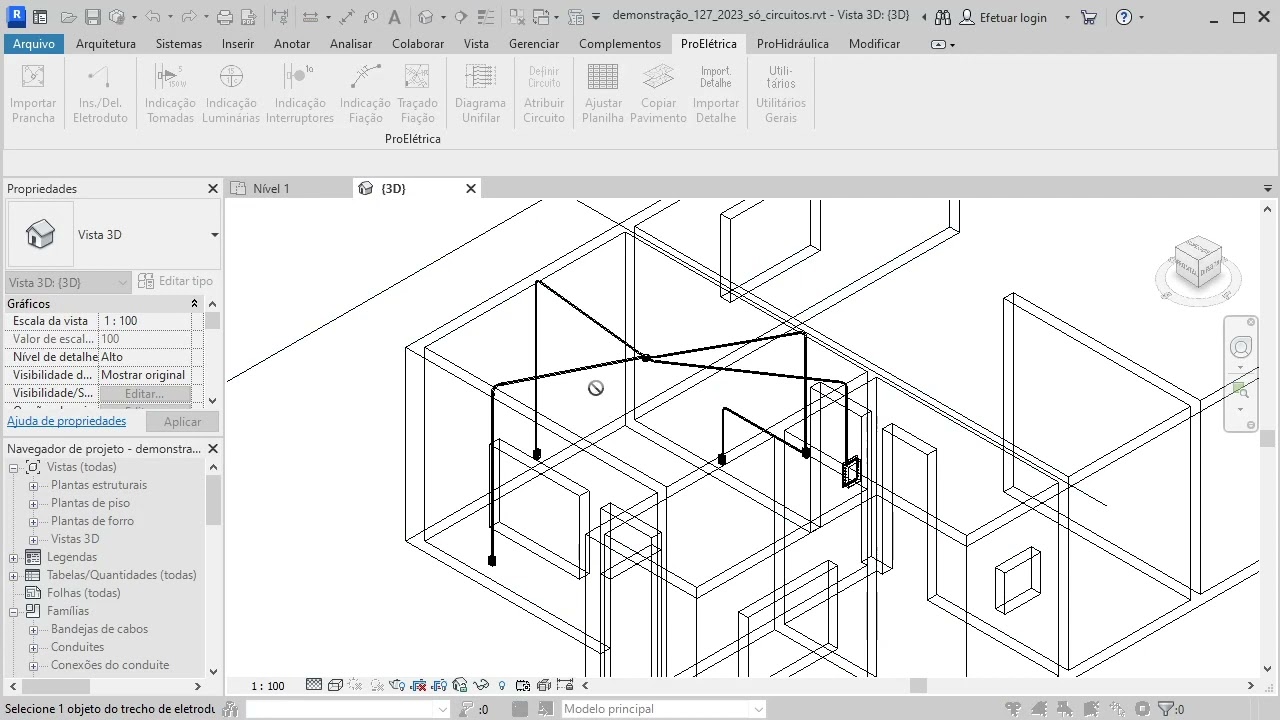Viewport: 1280px width, 720px height.
Task: Print the document using the printer icon
Action: (x=225, y=17)
